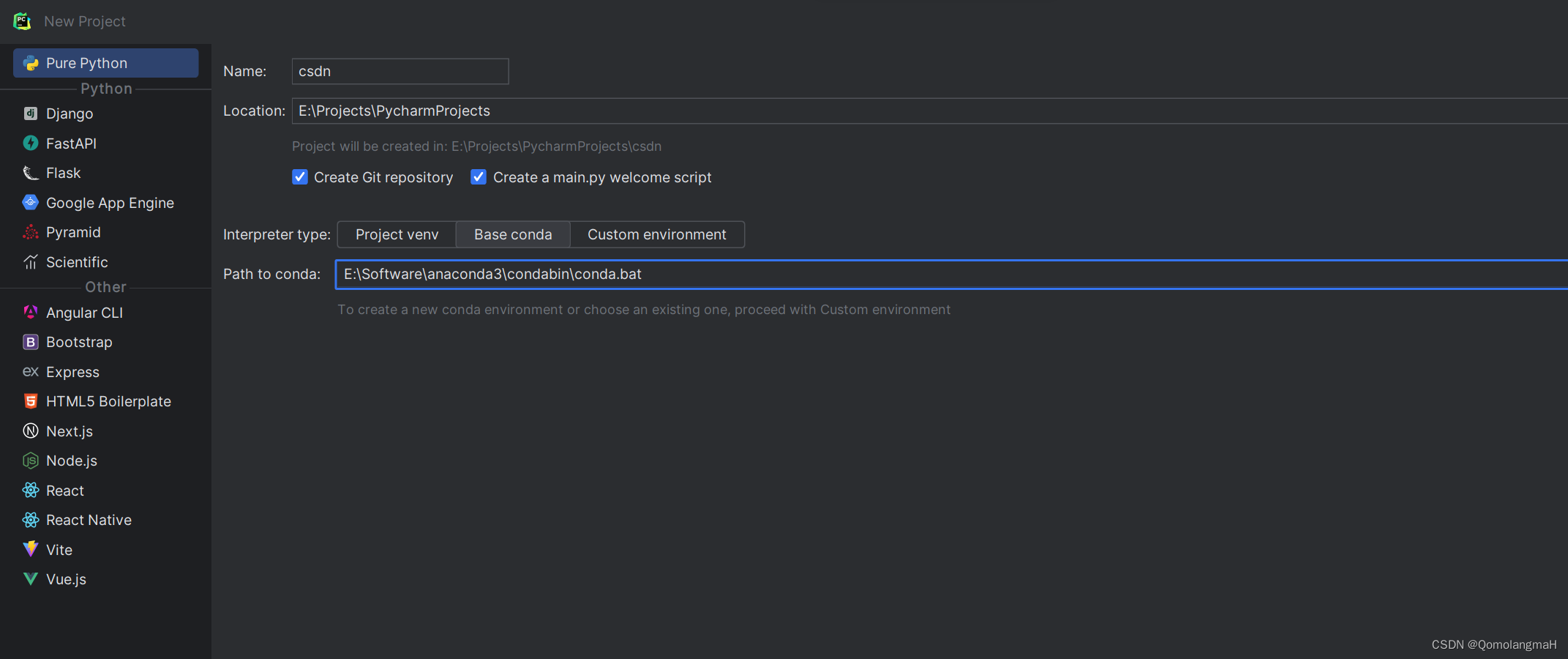Screen dimensions: 1568x659
Task: Choose Pyramid project type label
Action: coord(73,232)
